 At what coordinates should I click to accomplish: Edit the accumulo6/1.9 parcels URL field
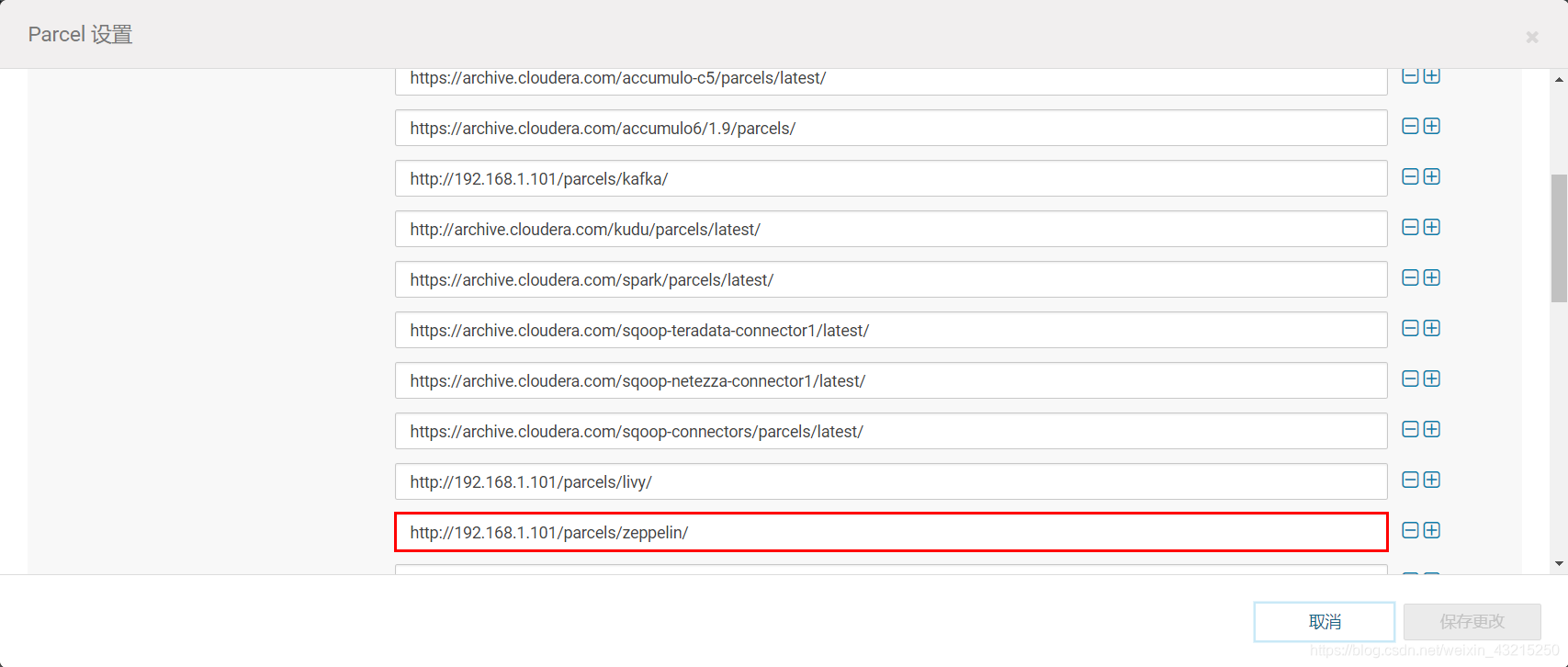click(x=891, y=128)
